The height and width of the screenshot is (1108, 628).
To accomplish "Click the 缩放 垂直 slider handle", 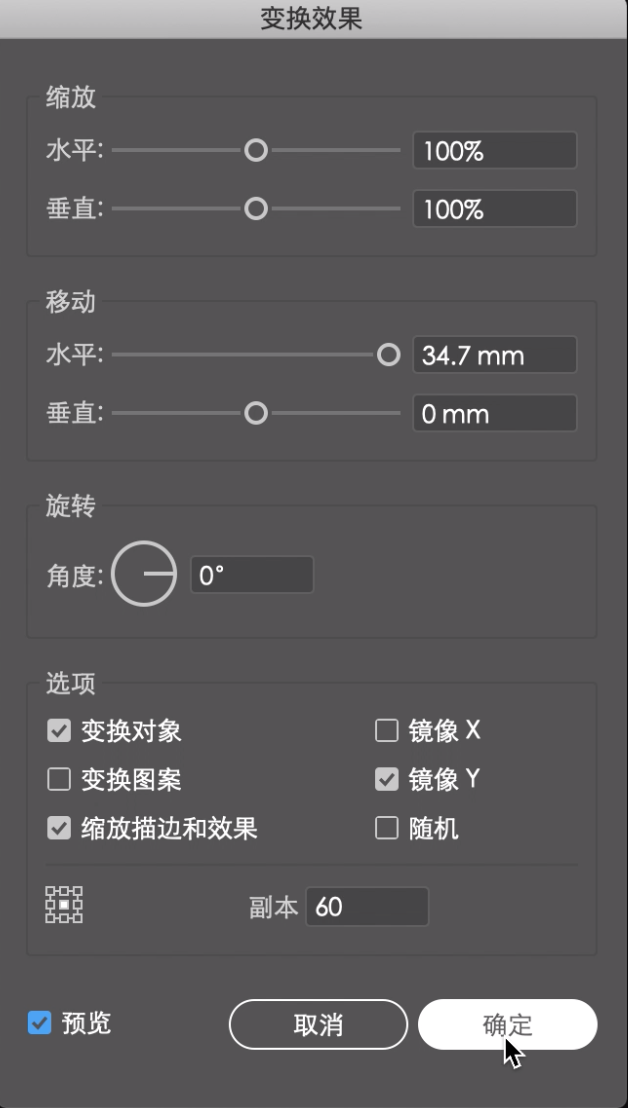I will [256, 208].
